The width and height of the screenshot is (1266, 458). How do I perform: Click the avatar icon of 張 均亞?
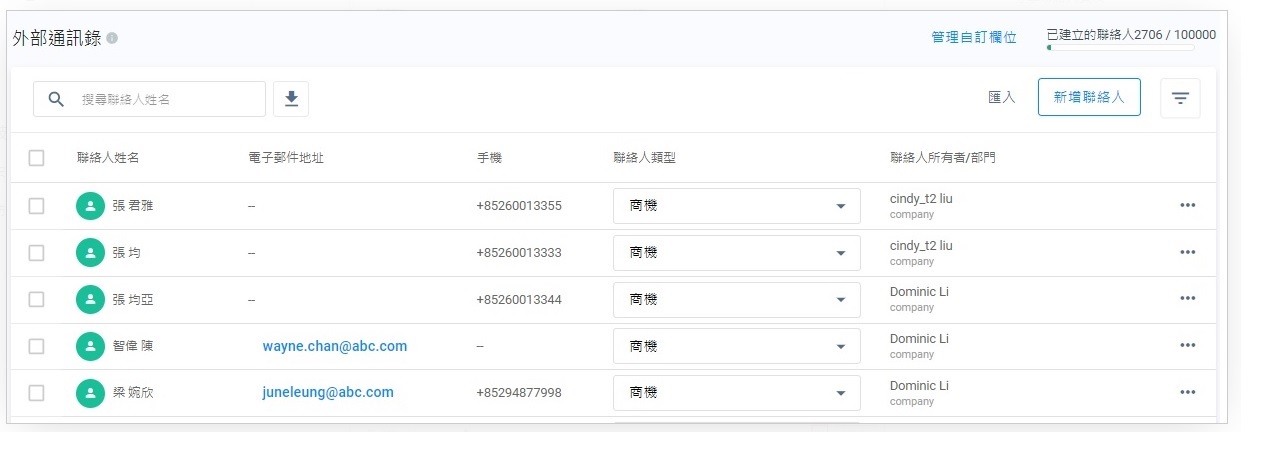[x=90, y=299]
